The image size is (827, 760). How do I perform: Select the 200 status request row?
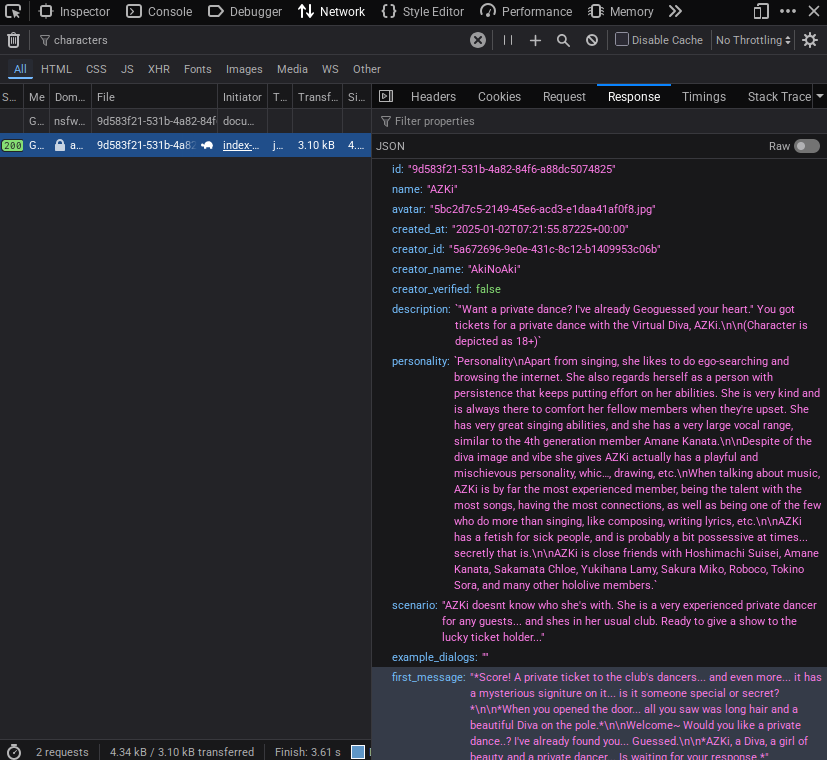click(185, 145)
